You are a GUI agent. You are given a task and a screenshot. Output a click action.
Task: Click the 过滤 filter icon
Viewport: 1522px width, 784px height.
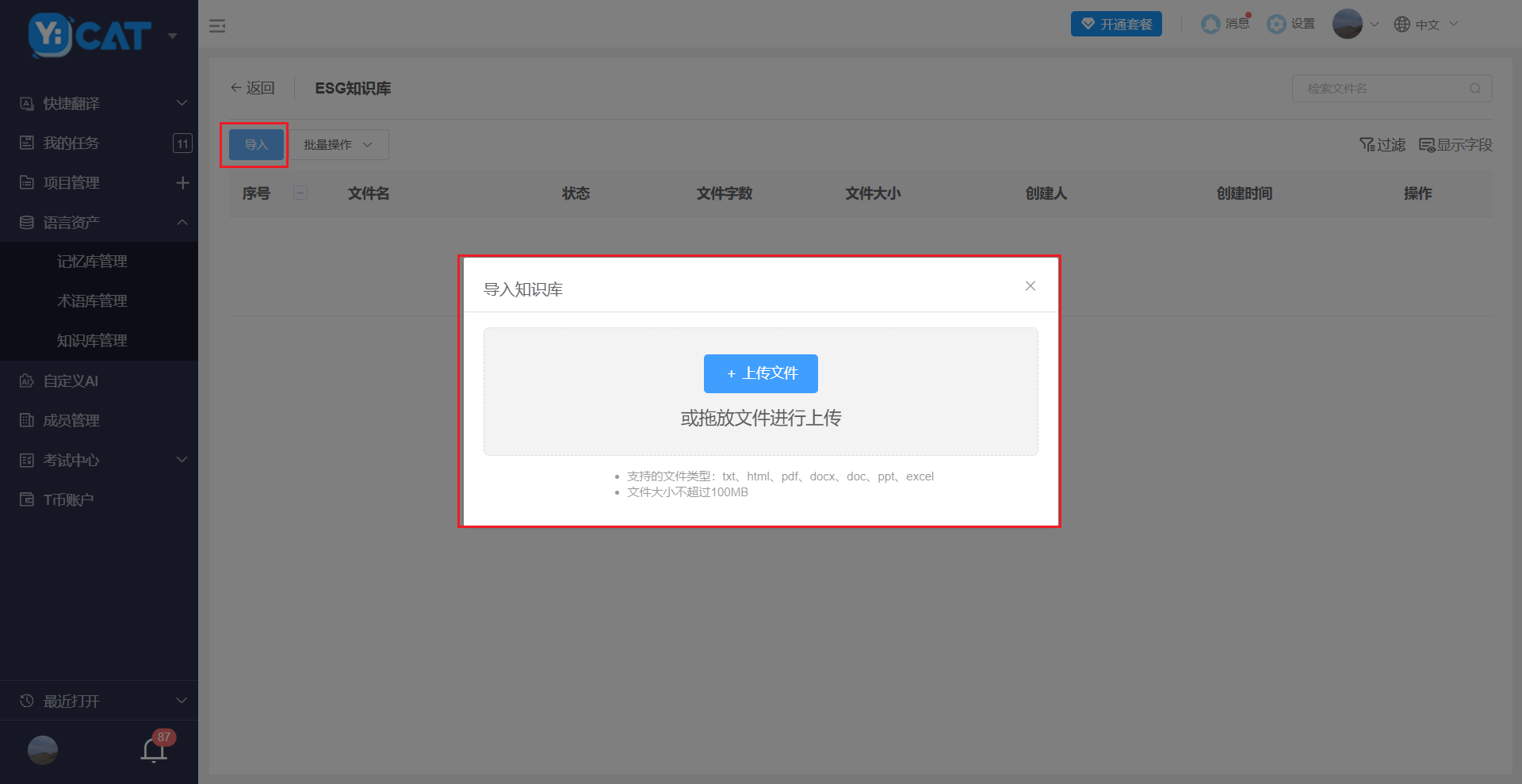pos(1382,145)
